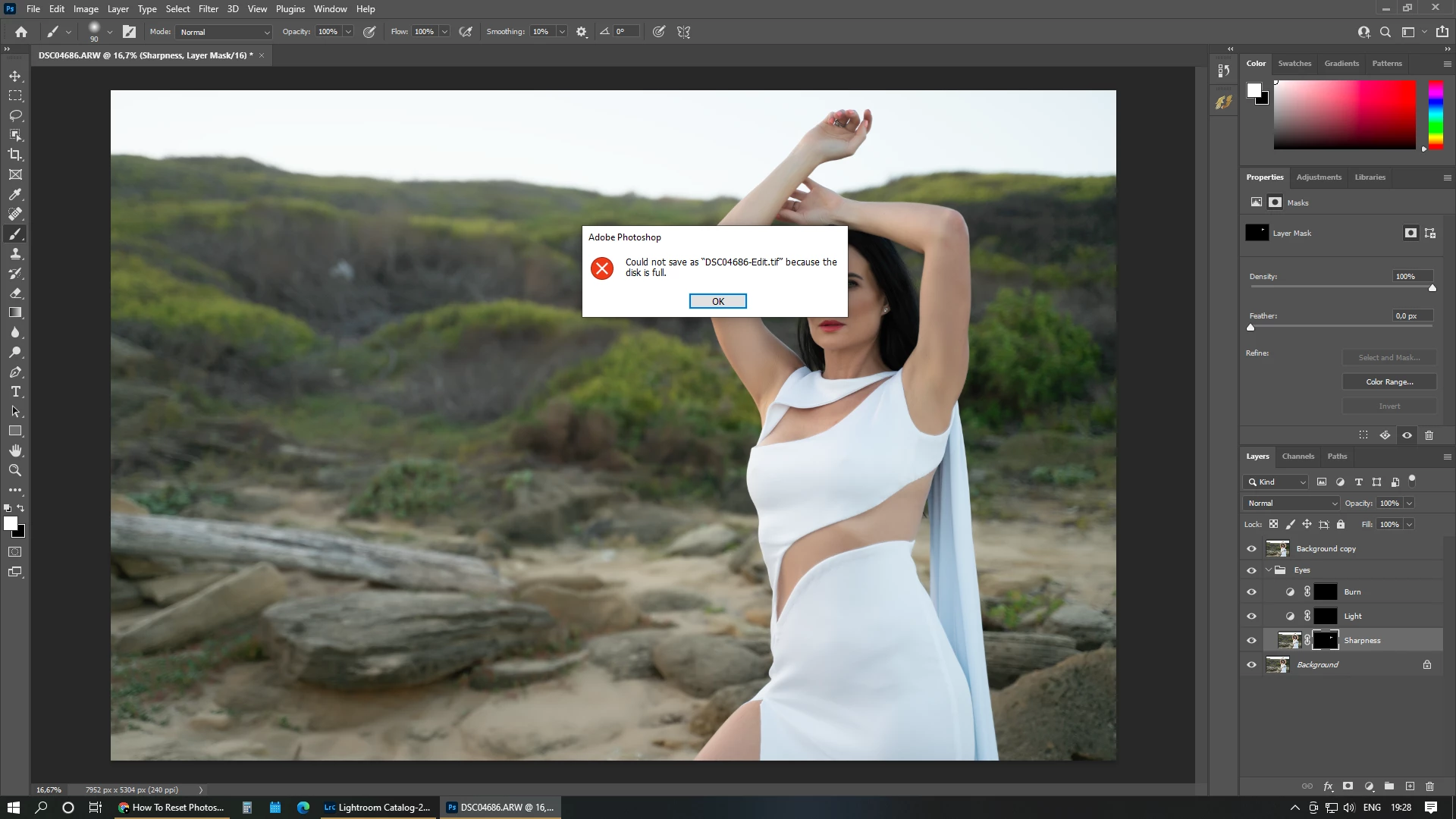Image resolution: width=1456 pixels, height=819 pixels.
Task: Select the Zoom tool in toolbar
Action: point(15,471)
